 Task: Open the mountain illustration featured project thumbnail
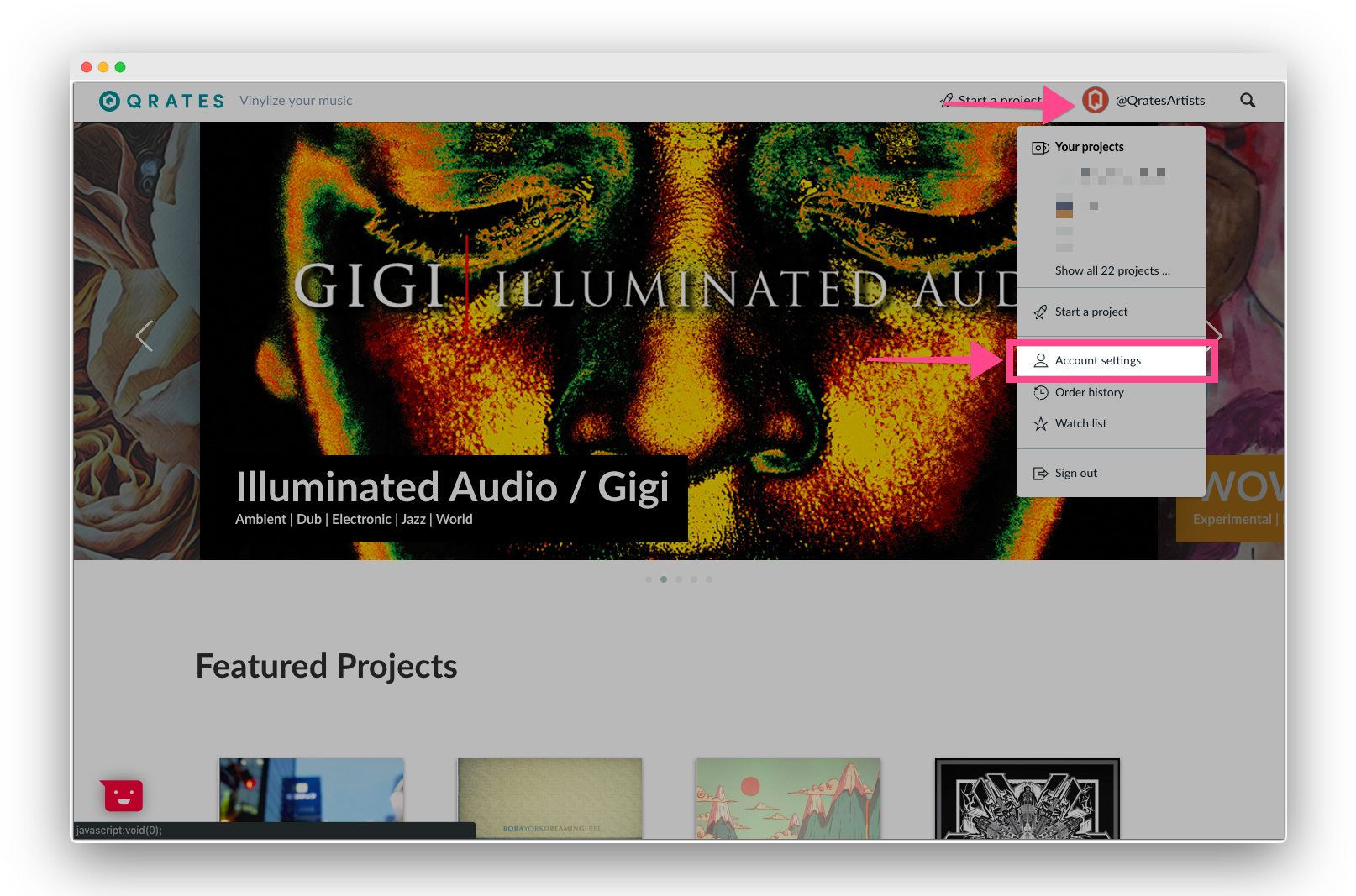tap(788, 798)
